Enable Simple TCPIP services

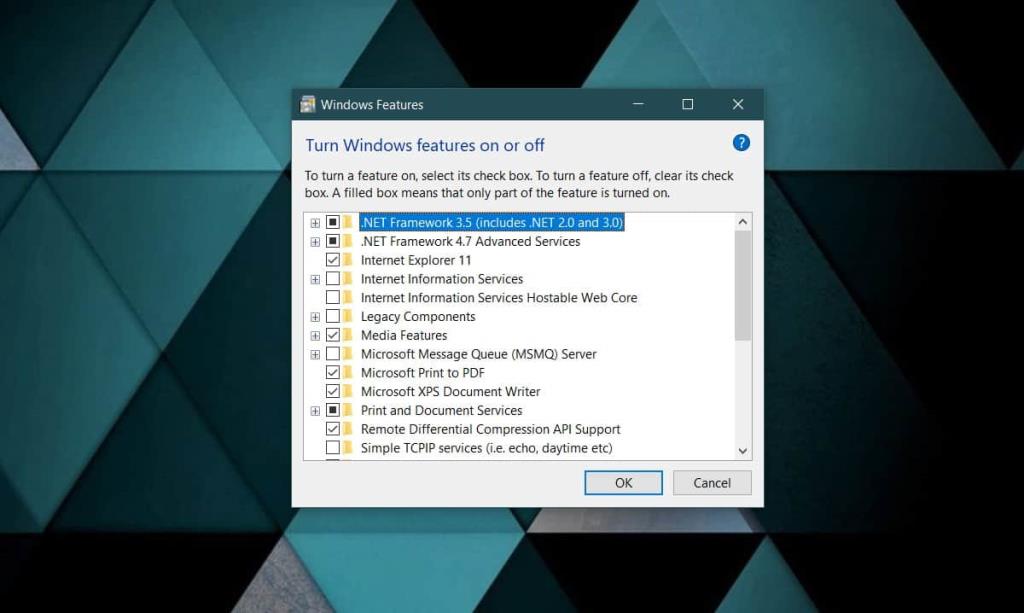(335, 447)
